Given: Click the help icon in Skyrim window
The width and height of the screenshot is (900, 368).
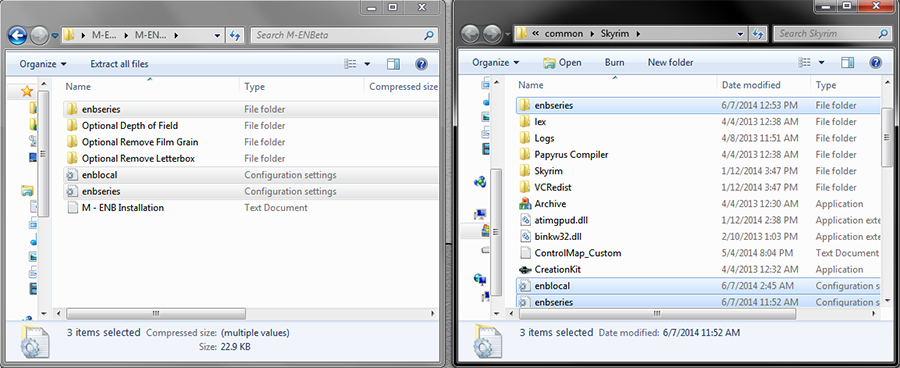Looking at the screenshot, I should 875,63.
